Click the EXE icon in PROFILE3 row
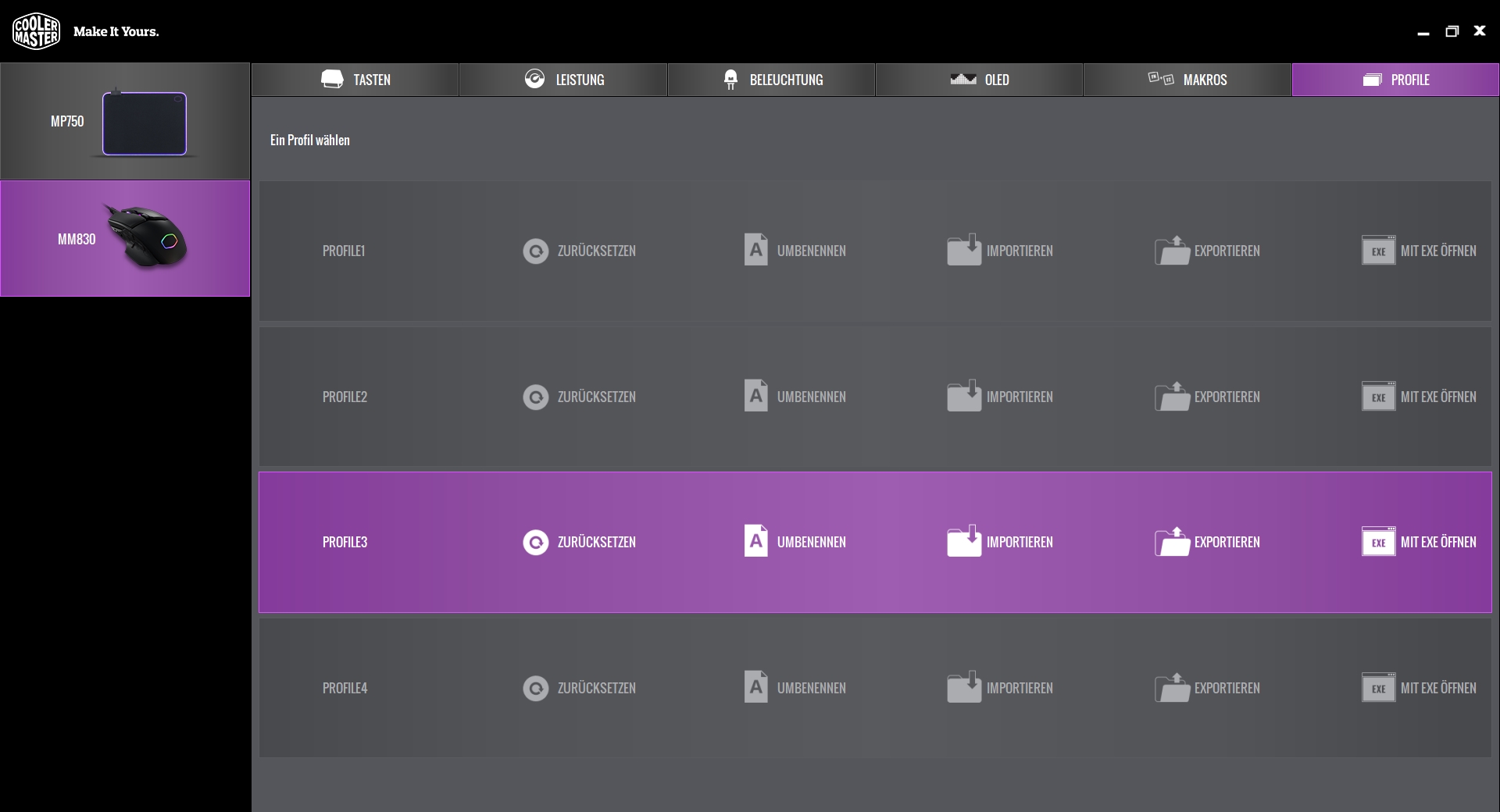The image size is (1500, 812). [1378, 542]
